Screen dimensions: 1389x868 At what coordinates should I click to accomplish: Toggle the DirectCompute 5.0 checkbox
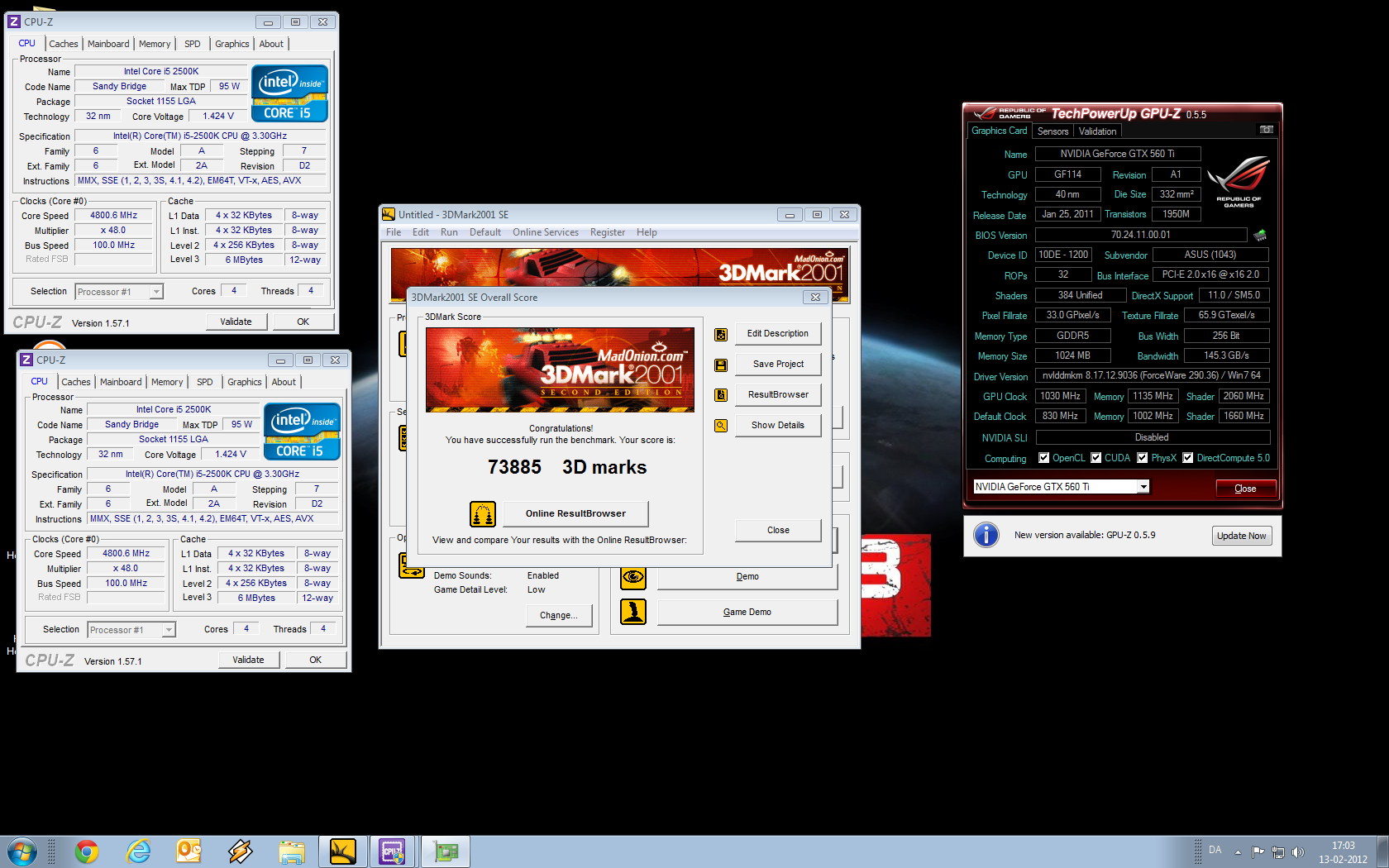point(1188,458)
